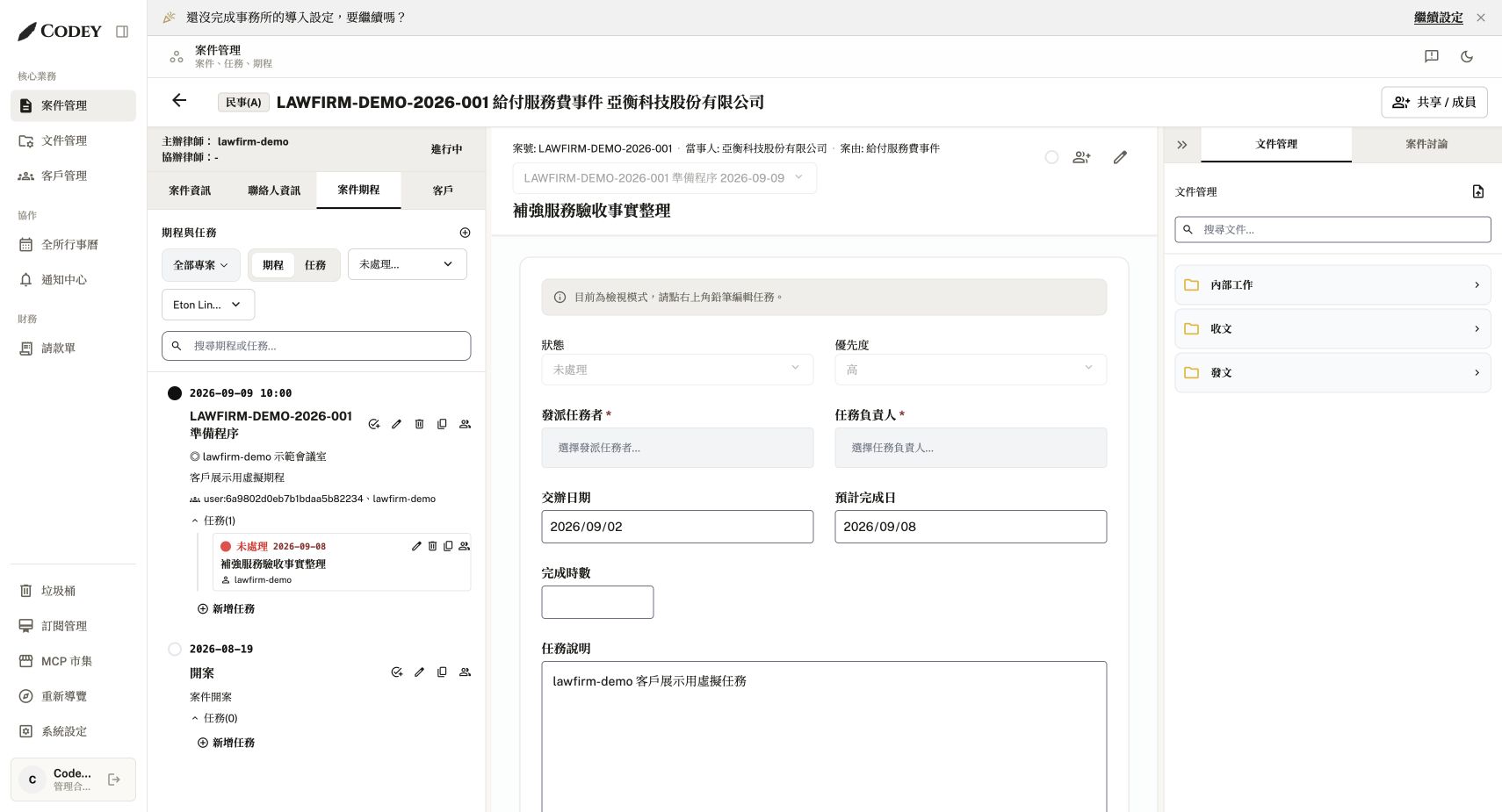Viewport: 1502px width, 812px height.
Task: Go back with the left arrow
Action: (179, 101)
